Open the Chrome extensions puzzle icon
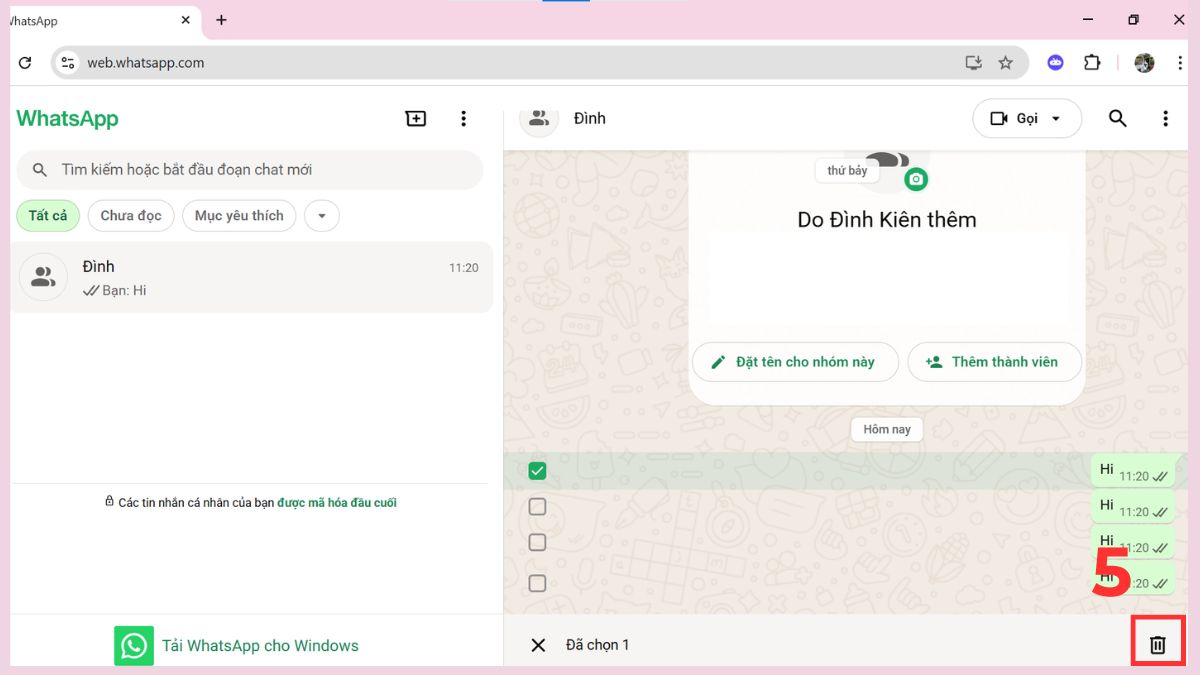 tap(1092, 62)
